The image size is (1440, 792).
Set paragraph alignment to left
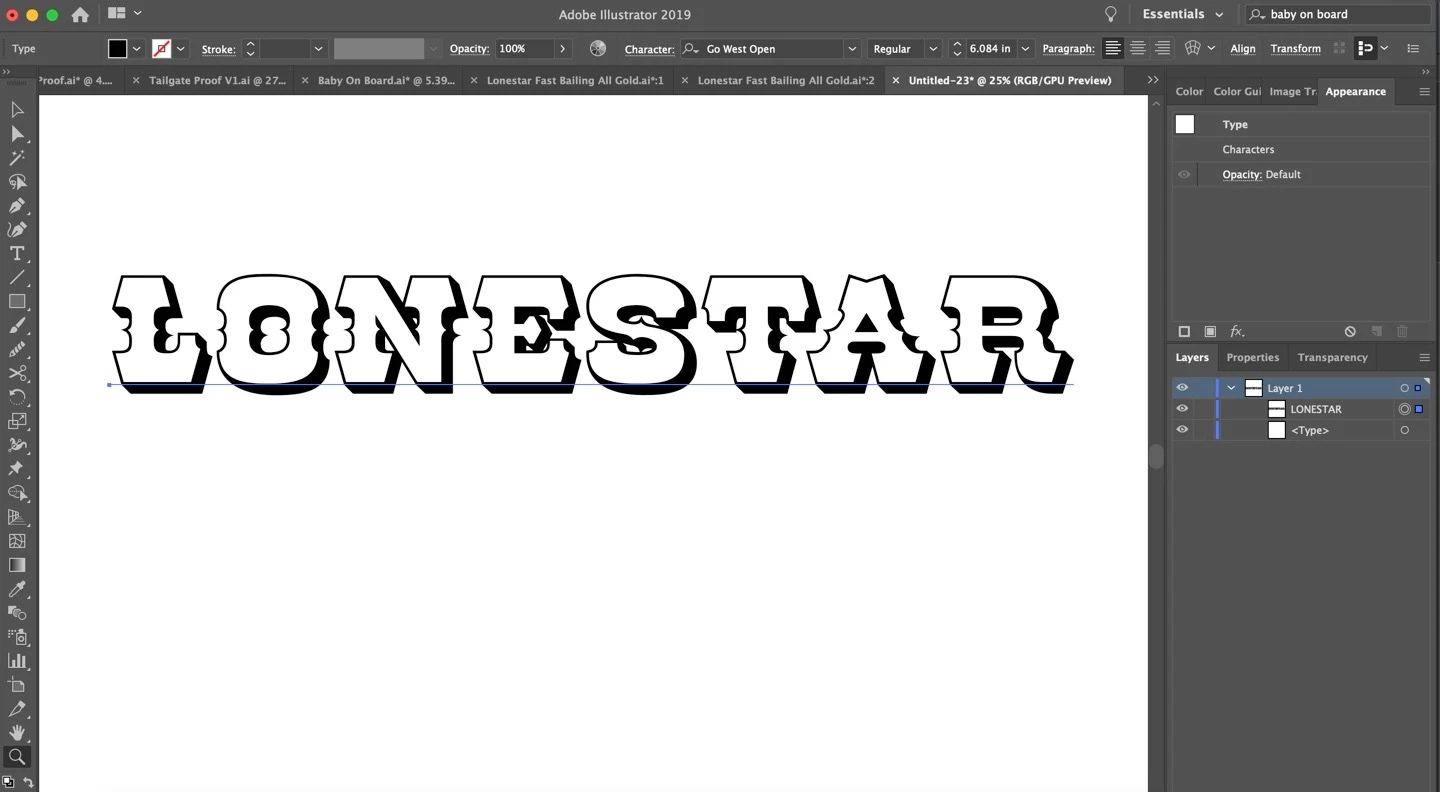tap(1112, 48)
